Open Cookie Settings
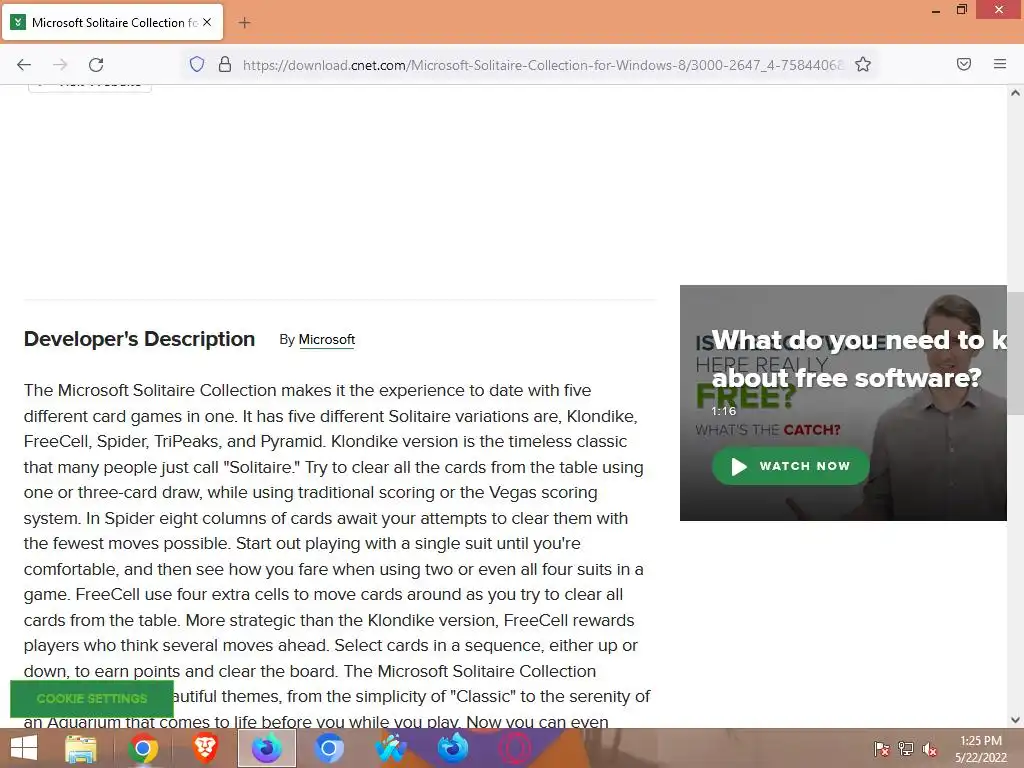Image resolution: width=1024 pixels, height=768 pixels. pos(92,699)
